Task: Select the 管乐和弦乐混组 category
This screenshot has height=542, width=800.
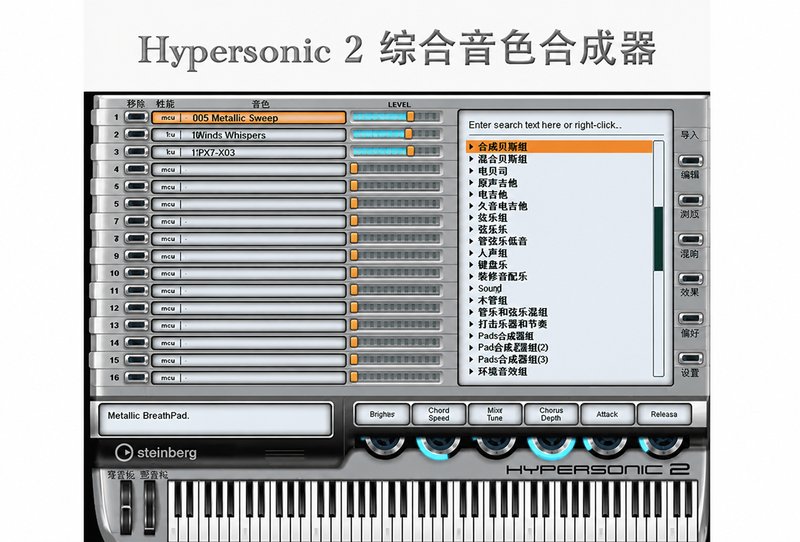Action: [513, 312]
